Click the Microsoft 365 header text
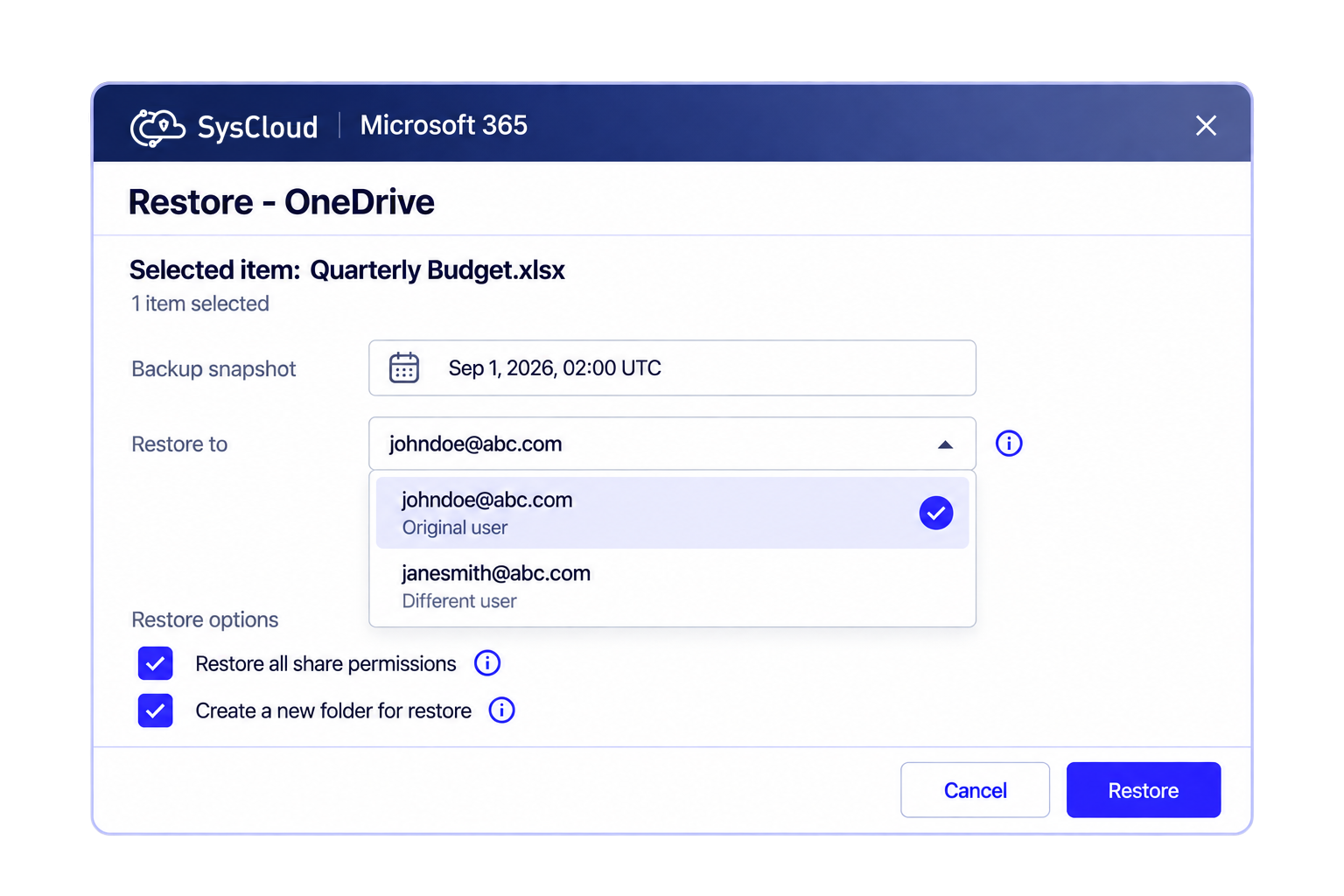 coord(444,125)
